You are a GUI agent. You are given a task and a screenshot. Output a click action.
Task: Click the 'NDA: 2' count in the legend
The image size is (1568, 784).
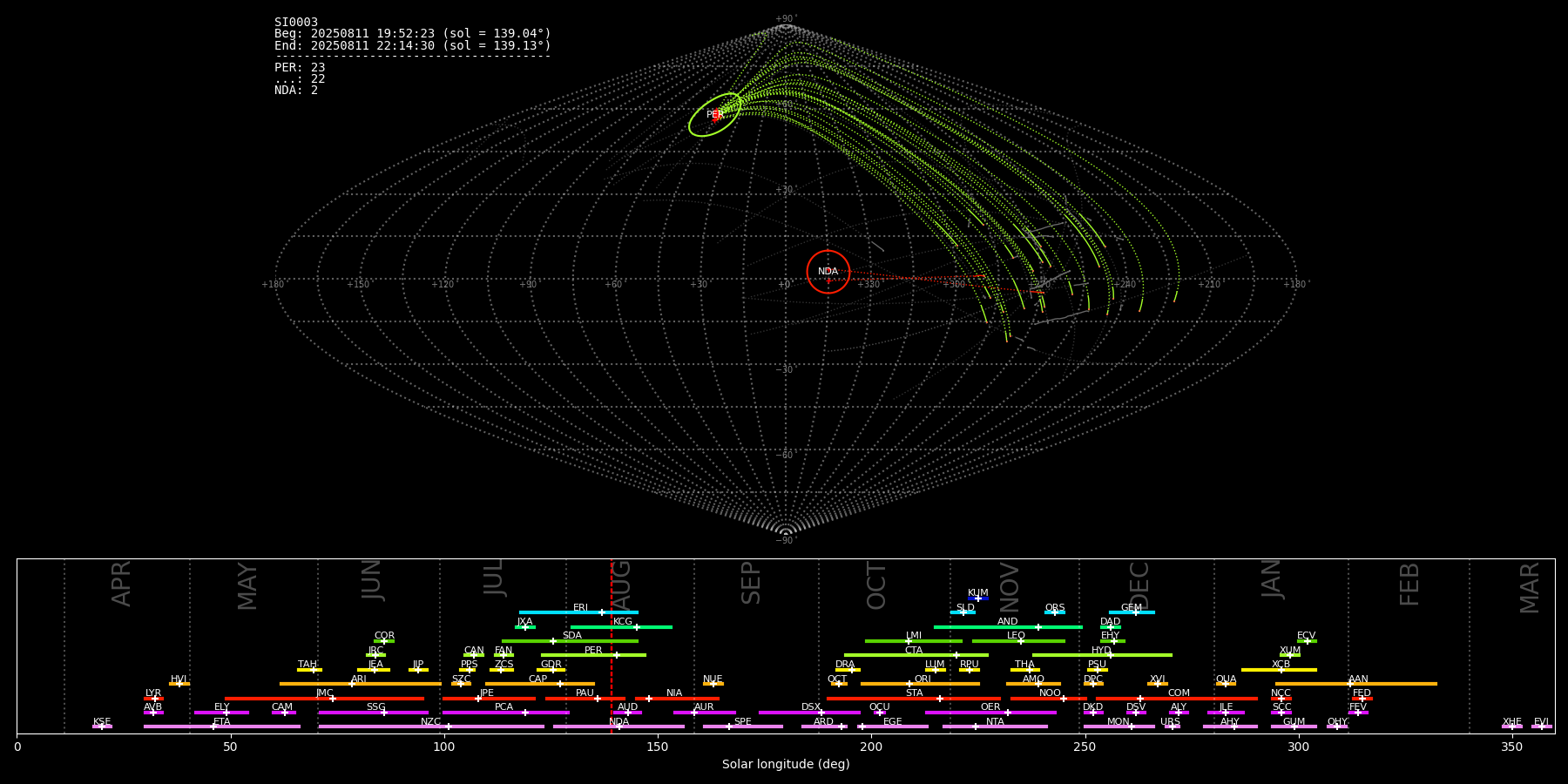[x=296, y=90]
